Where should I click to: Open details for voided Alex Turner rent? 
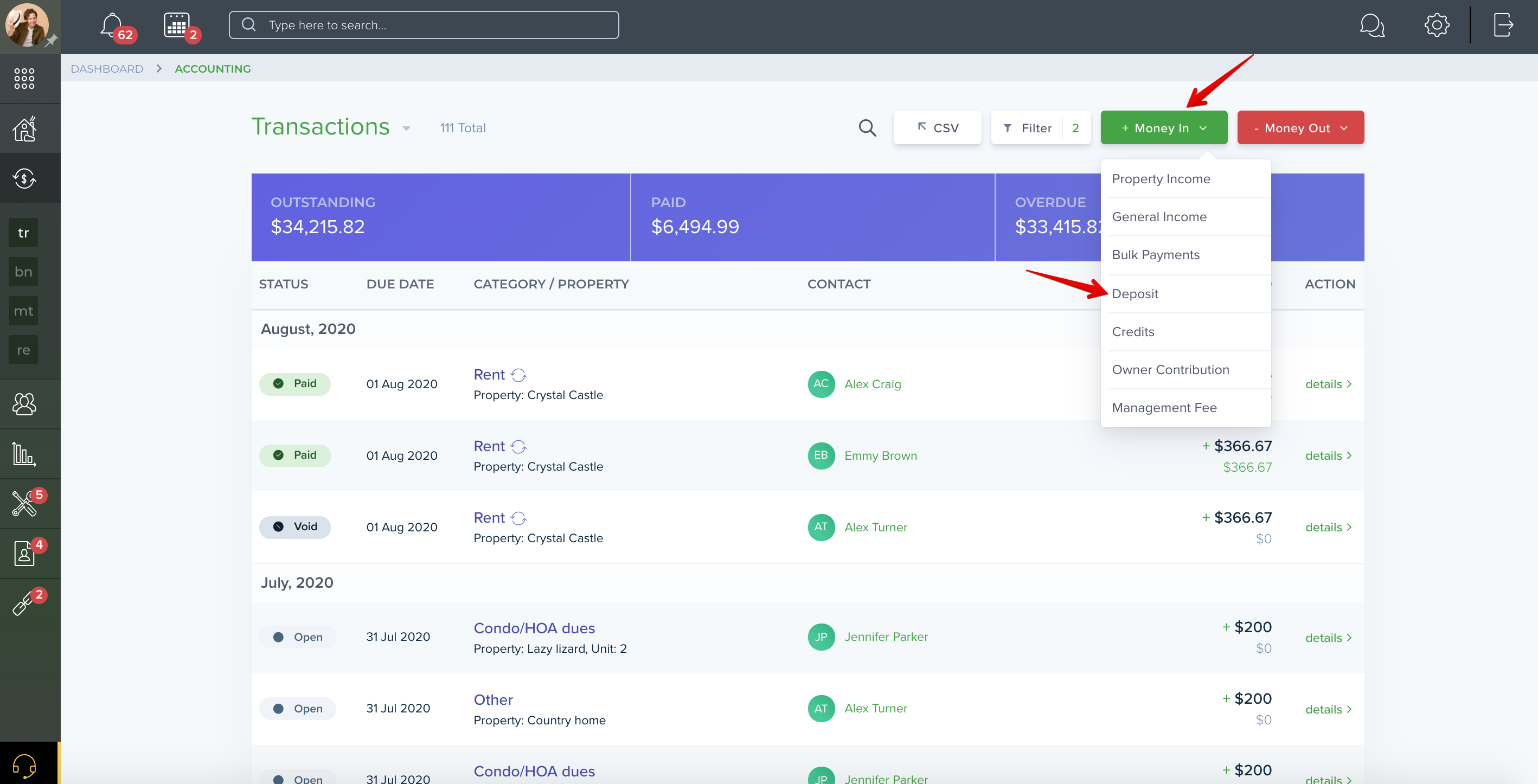(1328, 528)
